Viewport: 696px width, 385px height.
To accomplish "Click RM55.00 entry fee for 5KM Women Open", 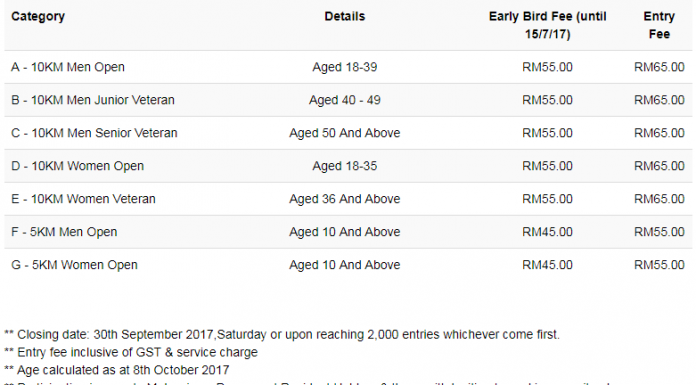I will tap(659, 265).
